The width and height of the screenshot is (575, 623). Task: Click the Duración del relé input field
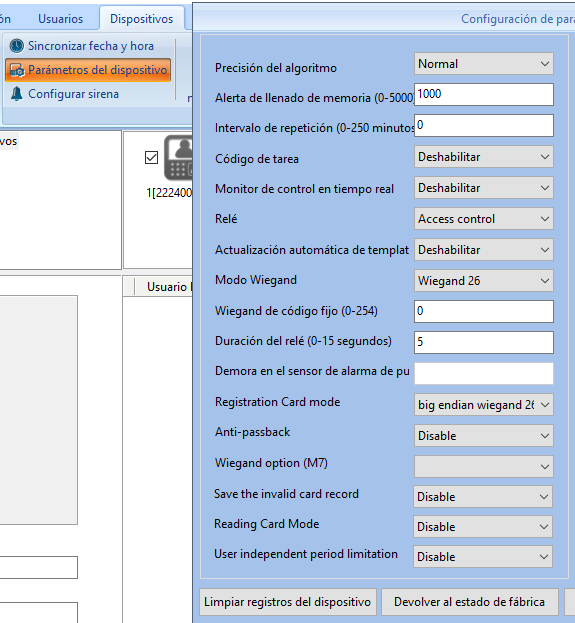tap(484, 342)
